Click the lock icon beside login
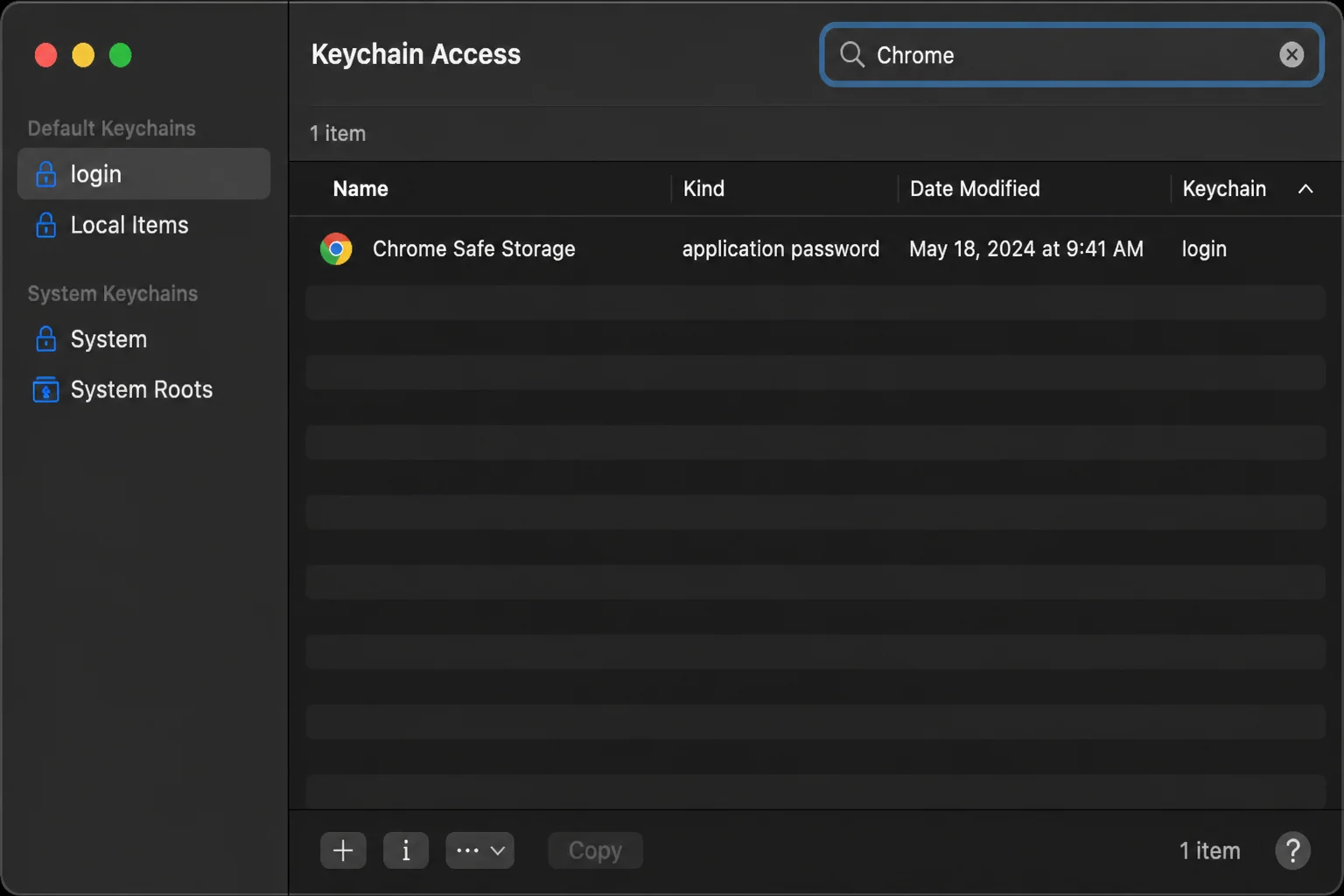The height and width of the screenshot is (896, 1344). 45,174
